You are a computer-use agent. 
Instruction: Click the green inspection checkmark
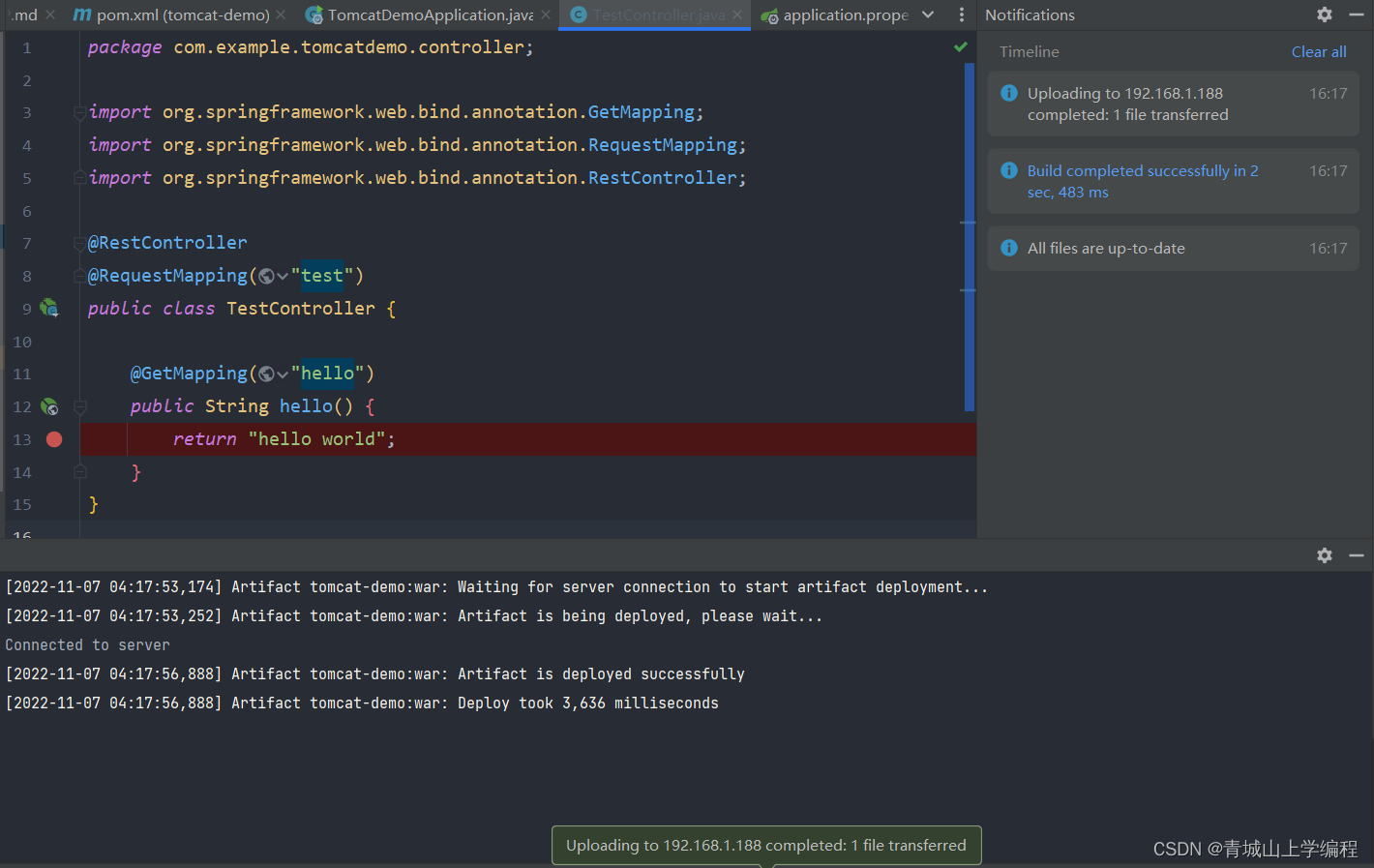pos(961,46)
